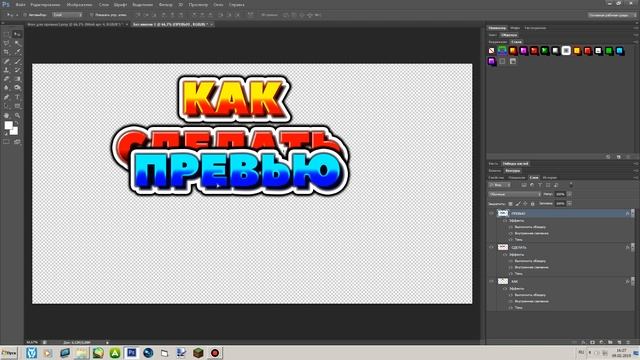
Task: Open the layer blend mode dropdown
Action: tap(514, 194)
